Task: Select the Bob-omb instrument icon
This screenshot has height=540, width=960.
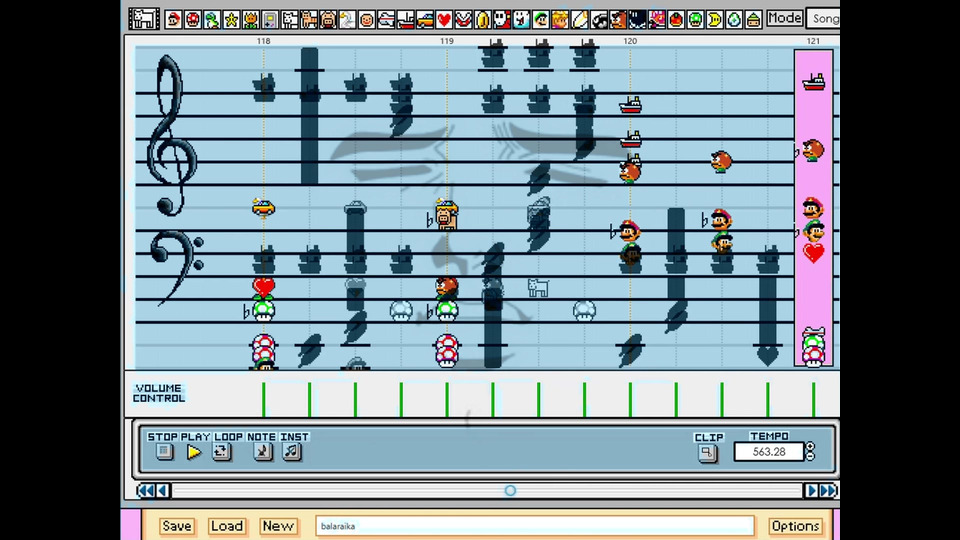Action: (x=637, y=20)
